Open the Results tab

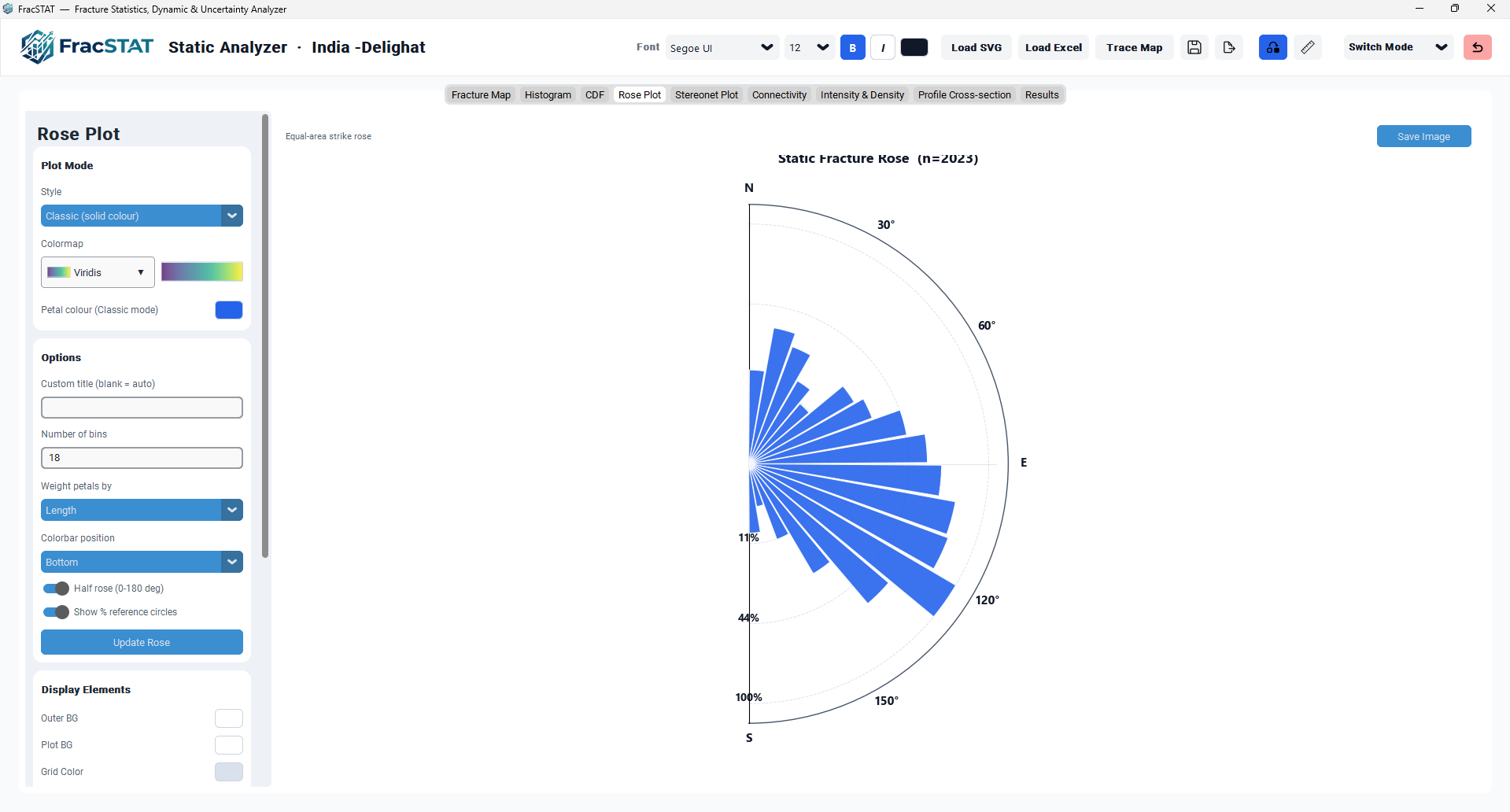(1042, 94)
